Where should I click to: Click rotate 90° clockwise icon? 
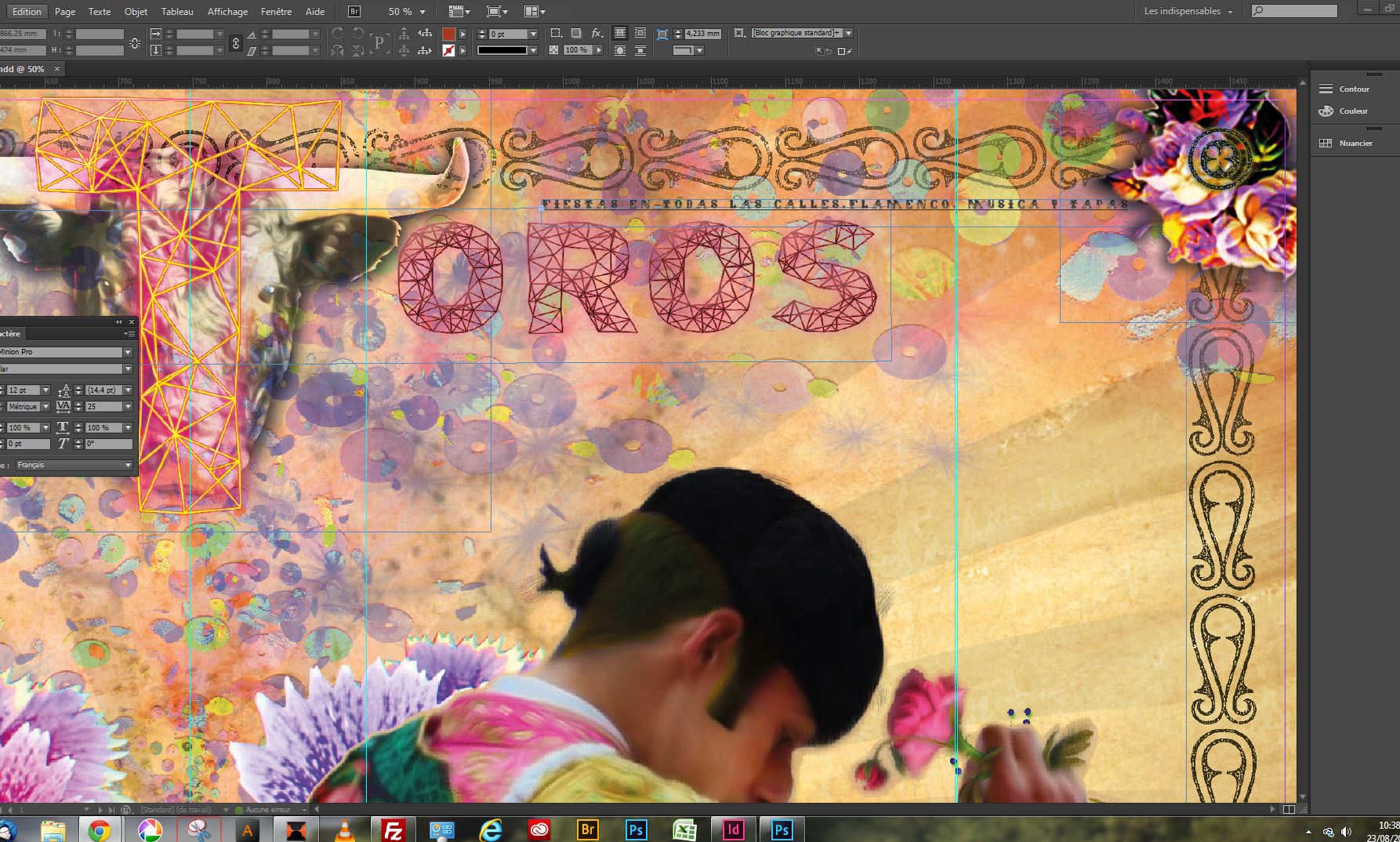click(x=338, y=33)
